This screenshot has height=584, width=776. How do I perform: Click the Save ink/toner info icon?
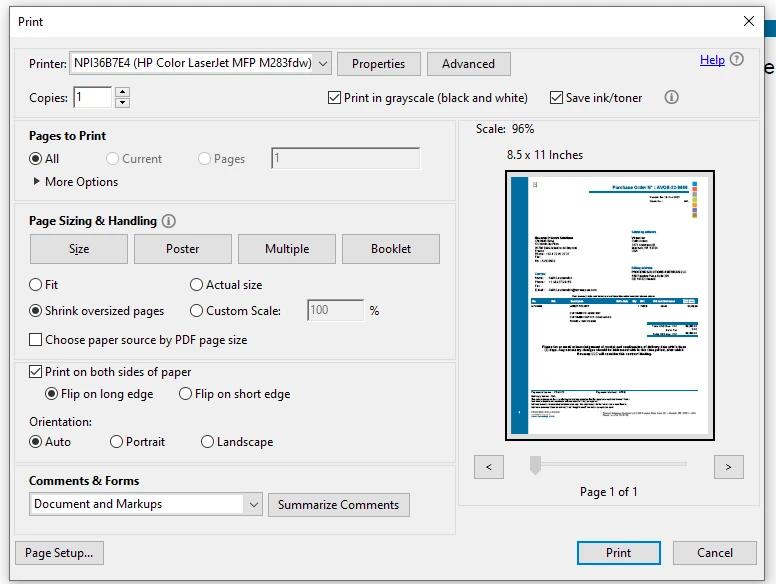pyautogui.click(x=671, y=97)
